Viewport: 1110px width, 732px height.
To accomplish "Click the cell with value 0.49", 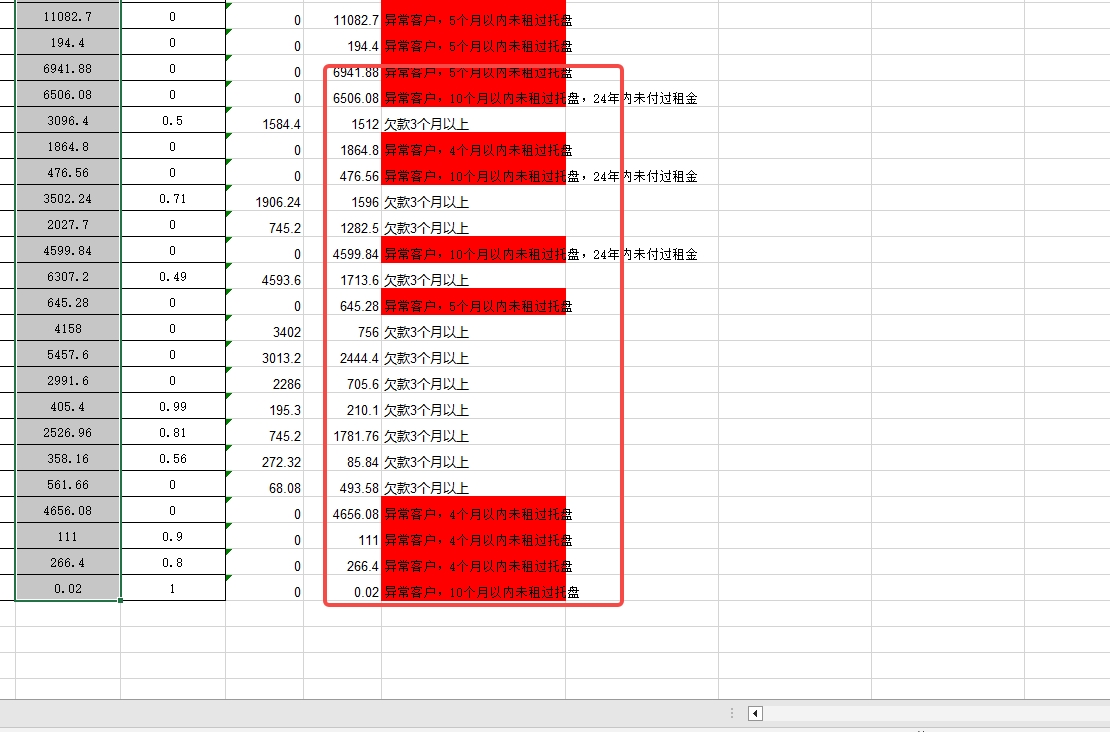I will 173,276.
